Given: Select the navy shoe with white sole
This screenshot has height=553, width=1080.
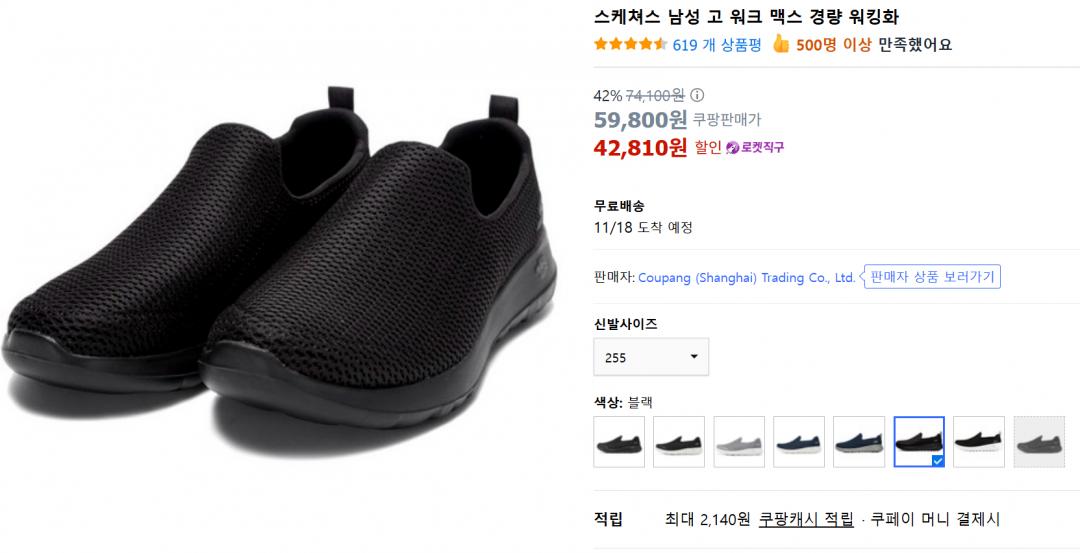Looking at the screenshot, I should point(799,442).
